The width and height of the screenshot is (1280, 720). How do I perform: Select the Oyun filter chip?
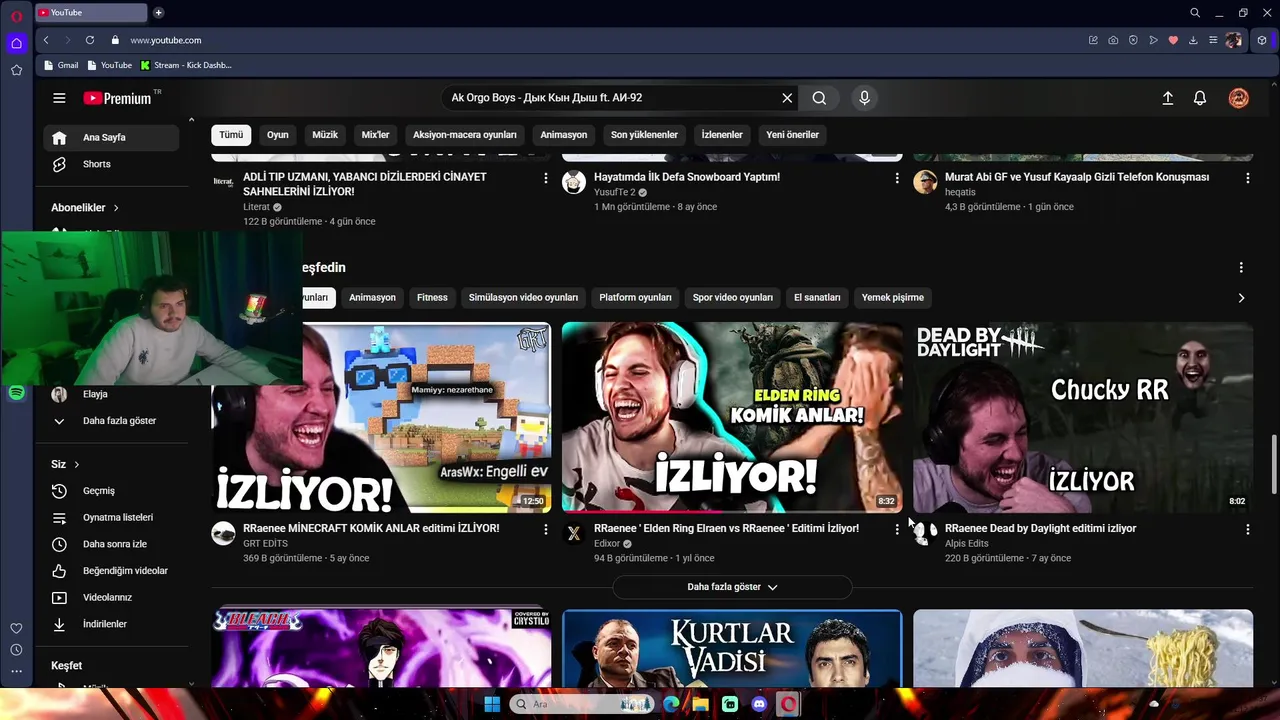pyautogui.click(x=278, y=135)
